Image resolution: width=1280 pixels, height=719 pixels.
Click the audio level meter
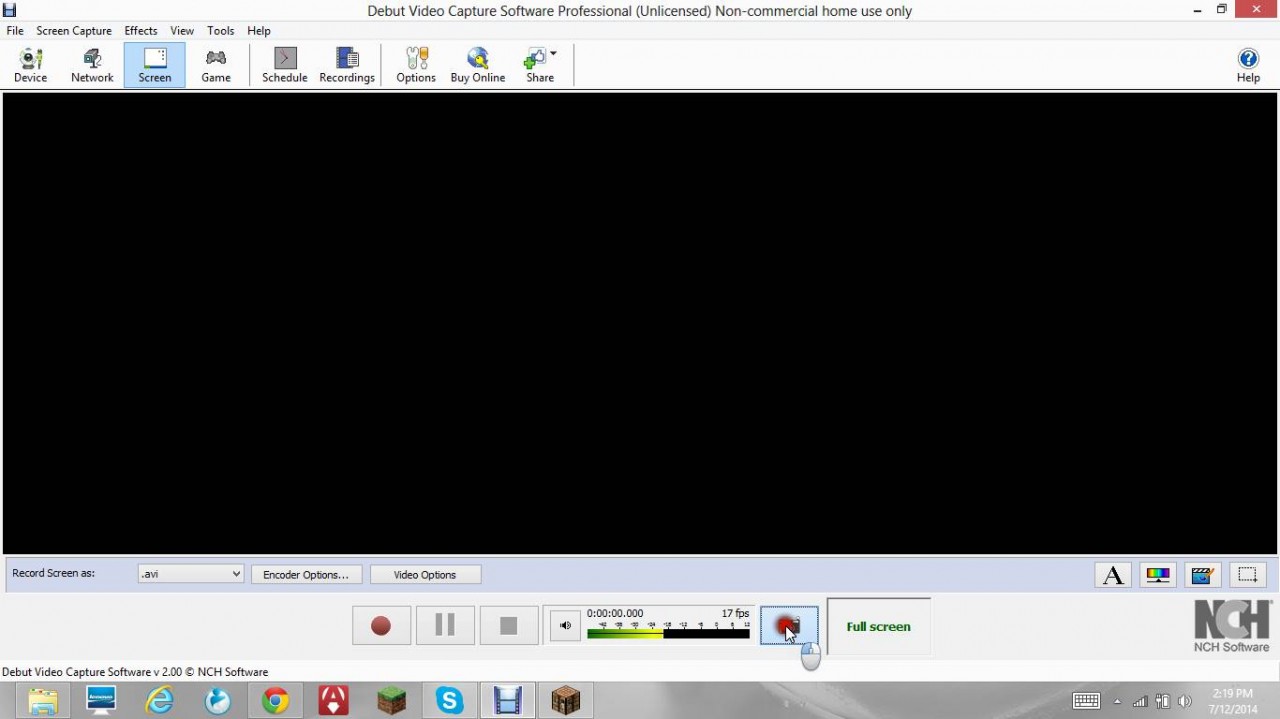coord(668,631)
